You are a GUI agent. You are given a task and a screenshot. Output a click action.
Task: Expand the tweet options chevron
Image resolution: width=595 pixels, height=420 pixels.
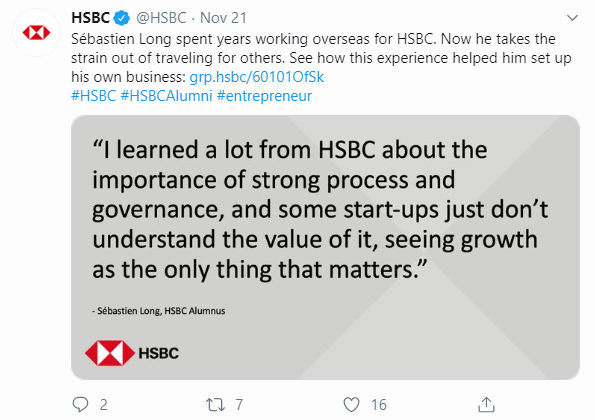pyautogui.click(x=572, y=18)
